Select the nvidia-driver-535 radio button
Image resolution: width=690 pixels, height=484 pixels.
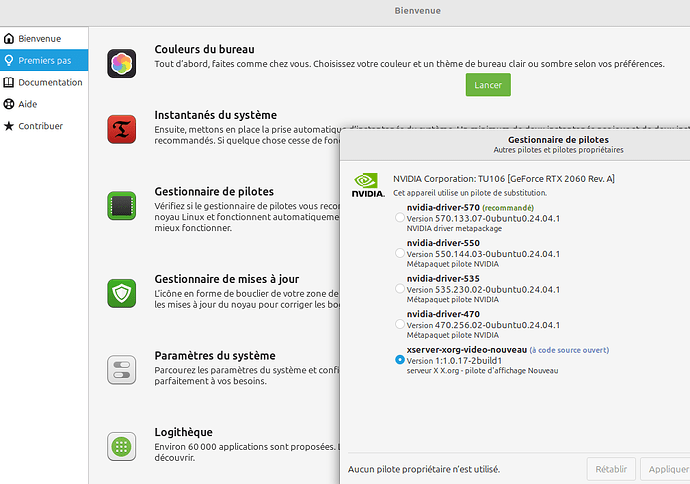pyautogui.click(x=400, y=289)
